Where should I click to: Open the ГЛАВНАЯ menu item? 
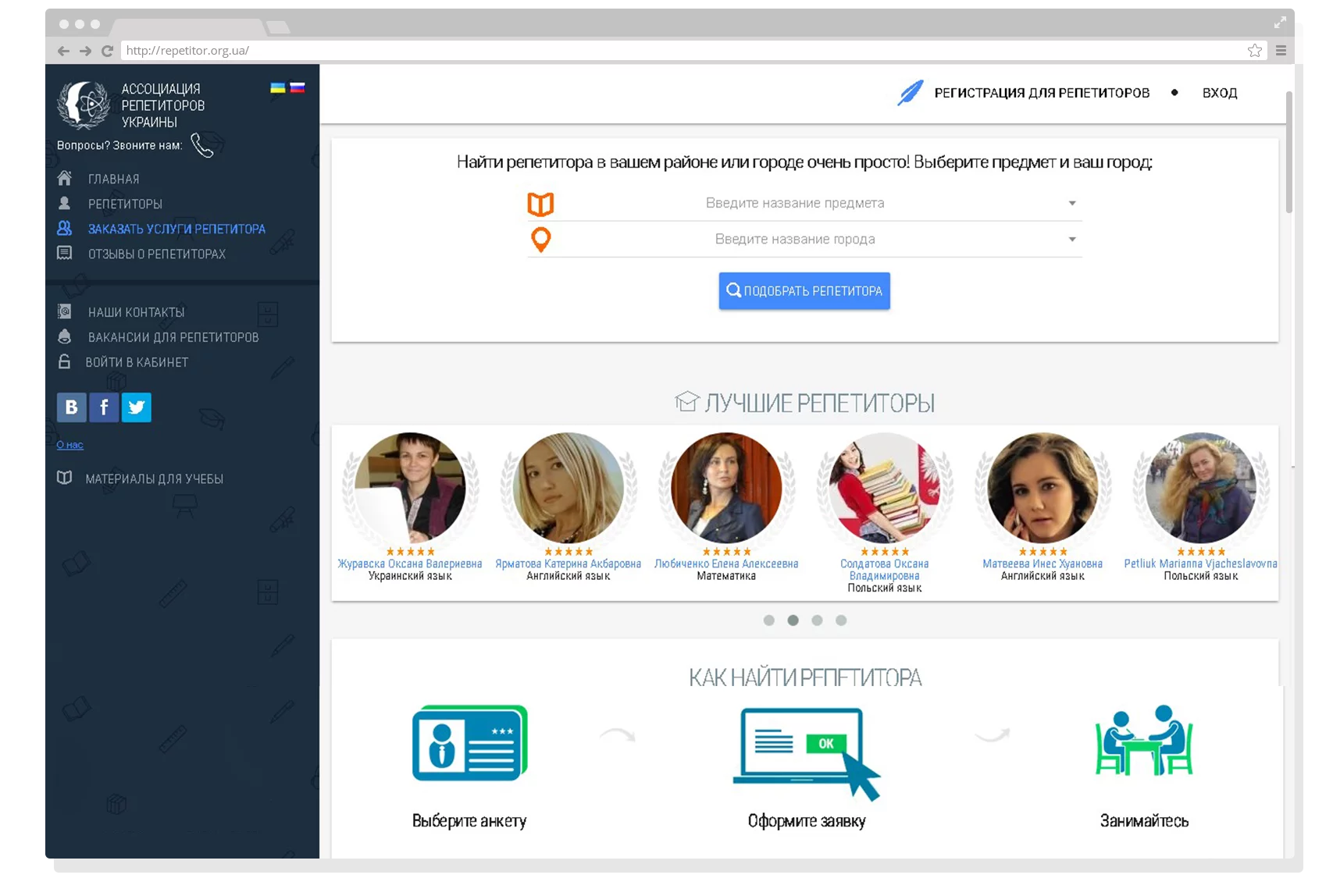114,179
